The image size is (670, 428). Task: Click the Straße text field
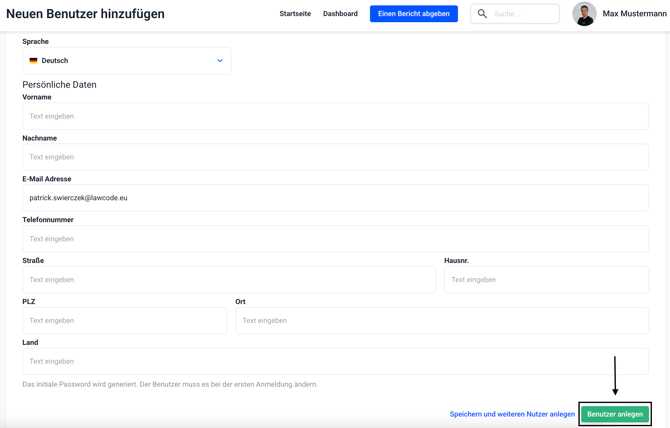[x=229, y=280]
